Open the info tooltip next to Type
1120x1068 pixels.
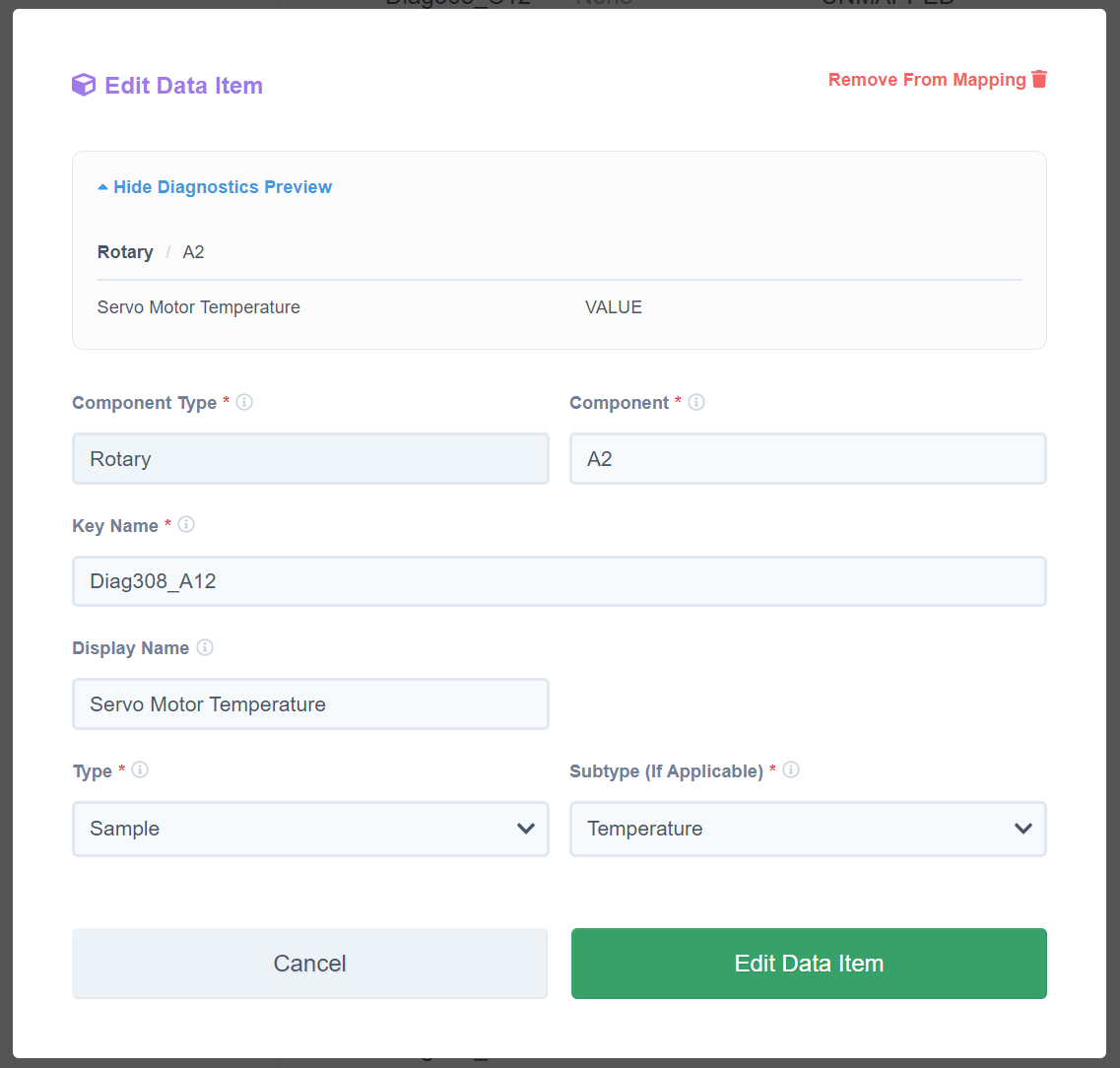coord(139,769)
